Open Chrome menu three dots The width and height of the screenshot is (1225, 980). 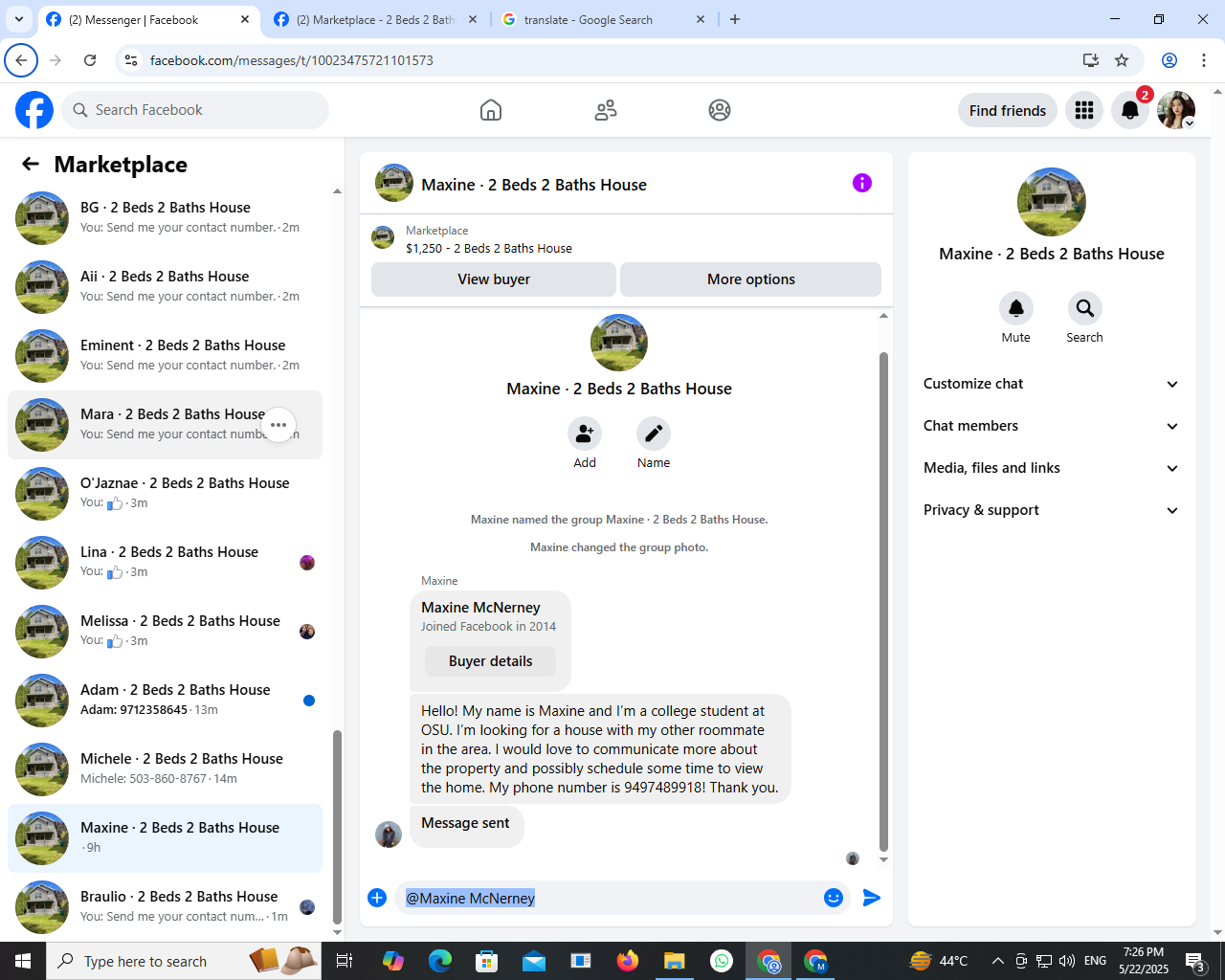[1204, 60]
